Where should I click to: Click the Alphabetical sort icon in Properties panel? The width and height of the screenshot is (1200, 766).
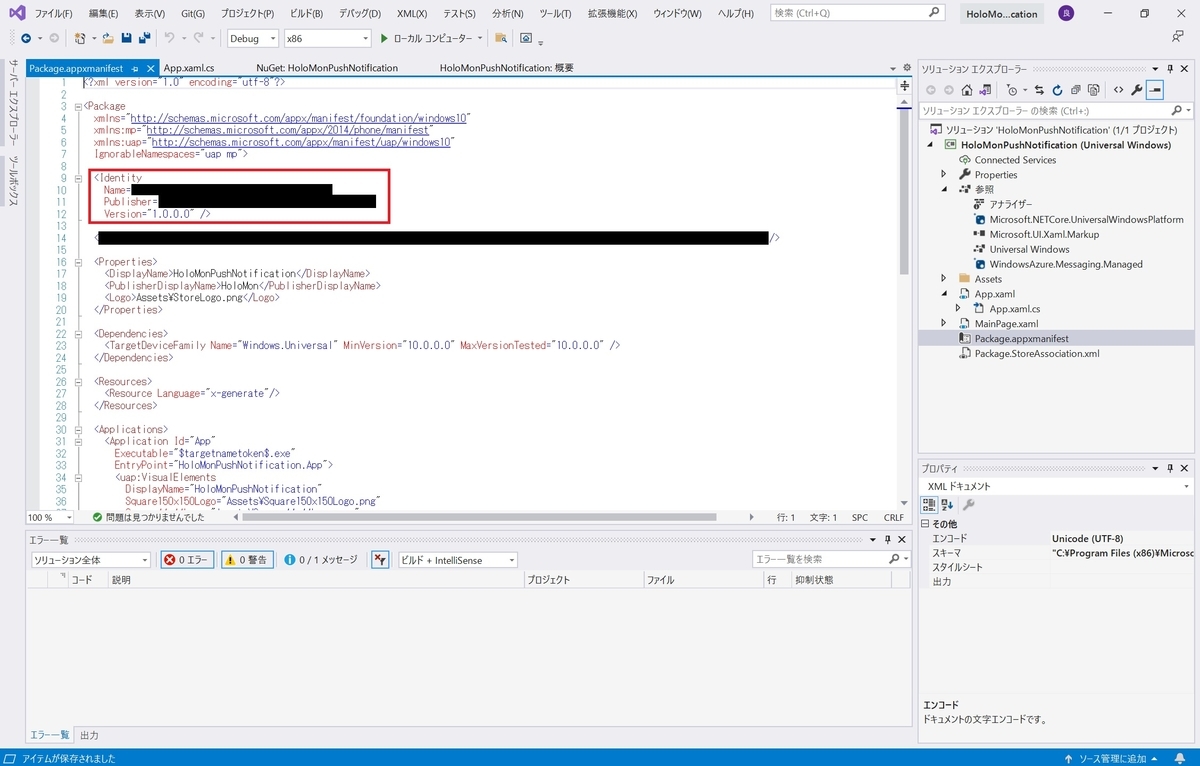[x=947, y=505]
